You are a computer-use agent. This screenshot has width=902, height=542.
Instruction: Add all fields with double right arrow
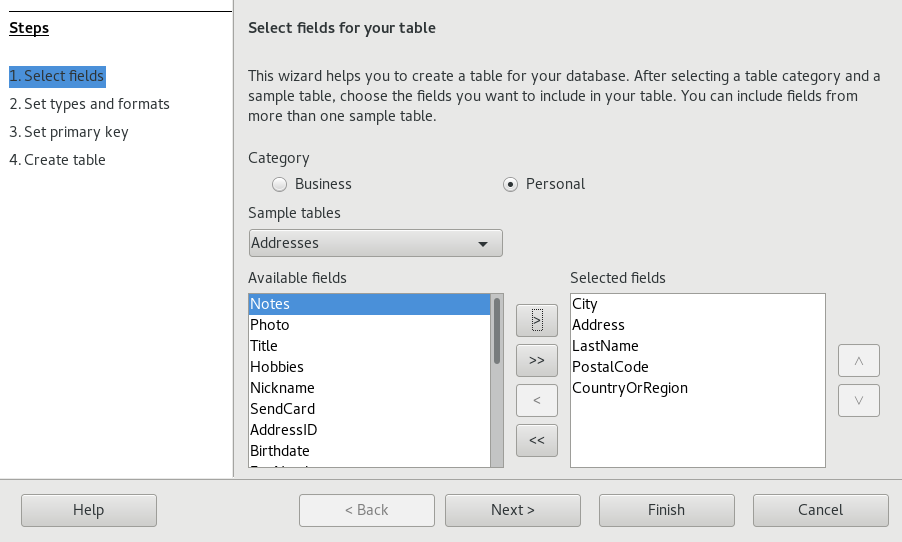(537, 360)
